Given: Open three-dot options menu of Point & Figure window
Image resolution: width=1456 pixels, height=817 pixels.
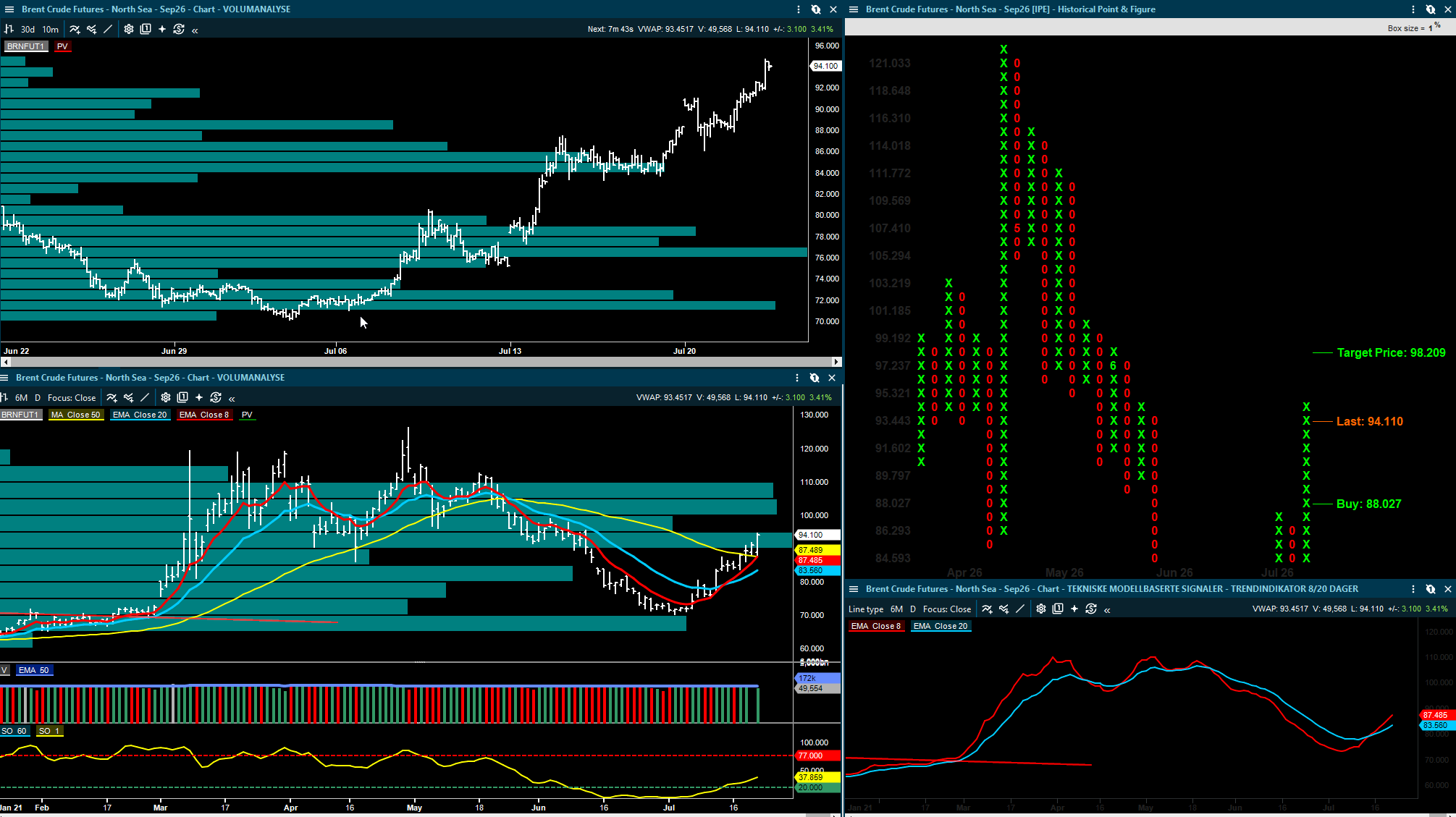Looking at the screenshot, I should click(x=1413, y=9).
